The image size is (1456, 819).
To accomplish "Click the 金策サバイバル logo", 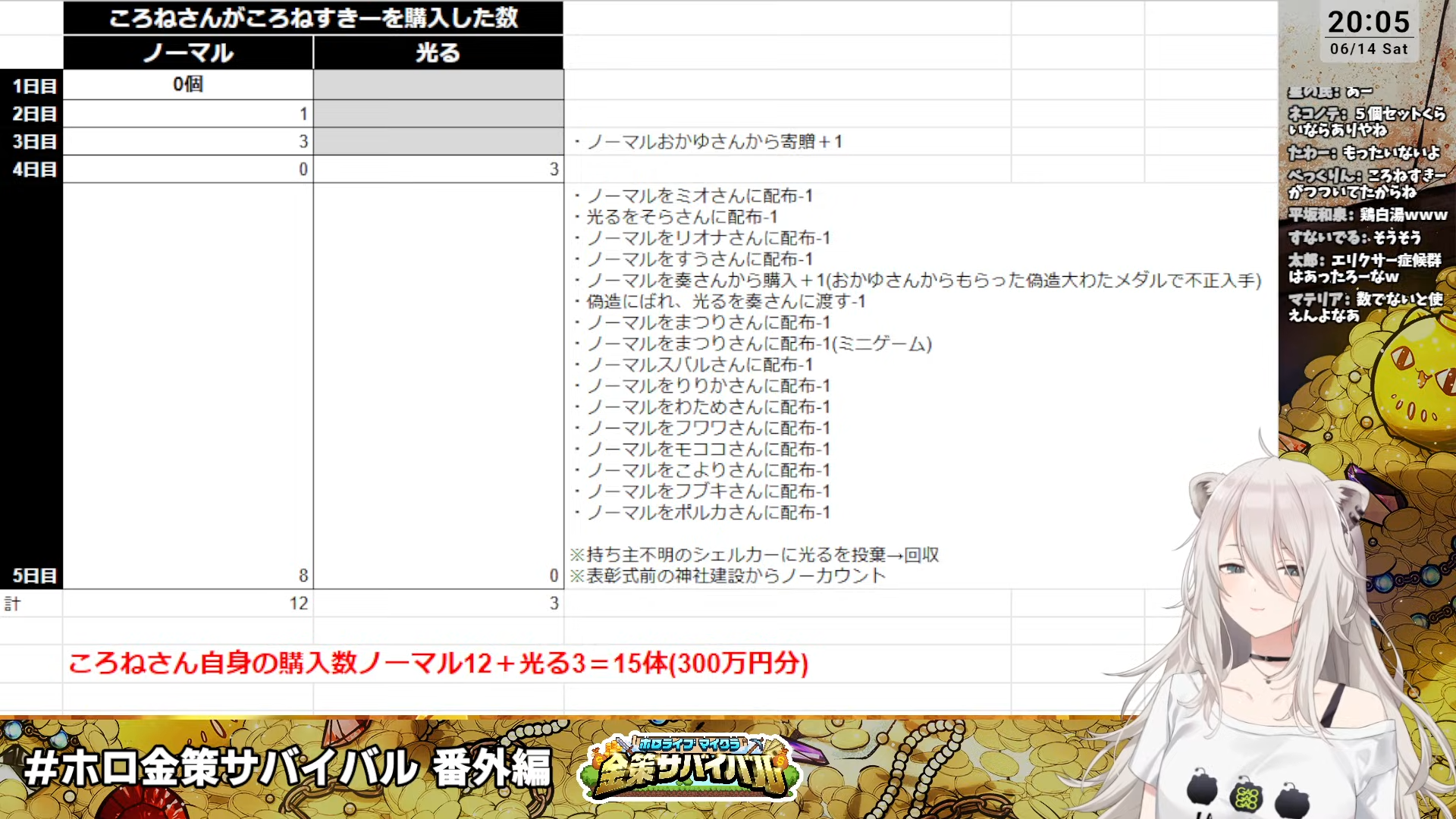I will 692,768.
